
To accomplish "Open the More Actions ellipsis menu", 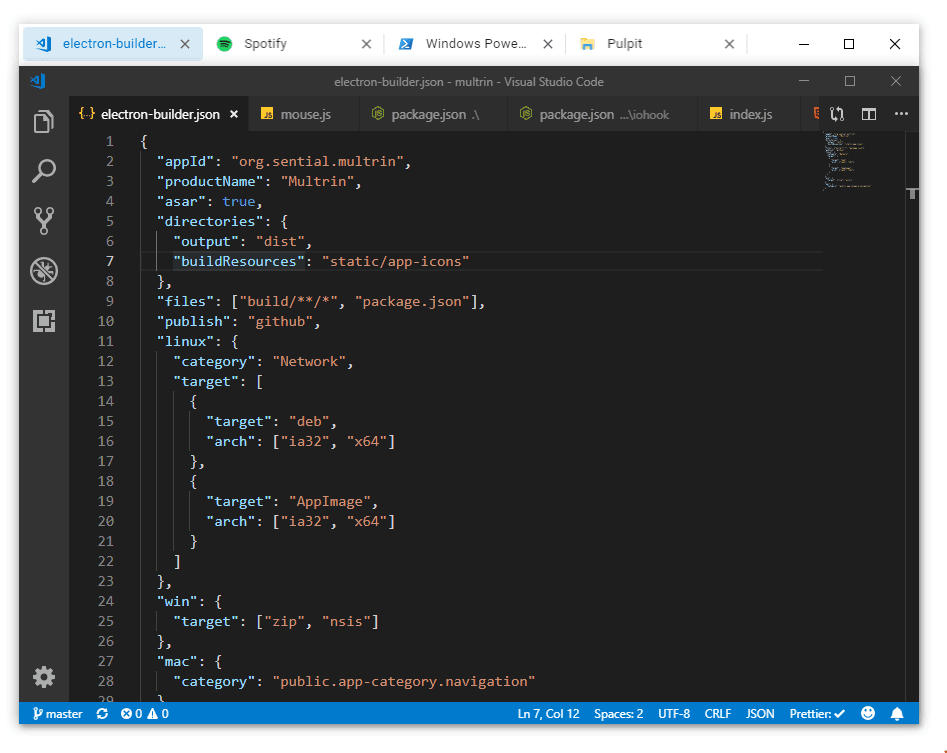I will click(901, 114).
